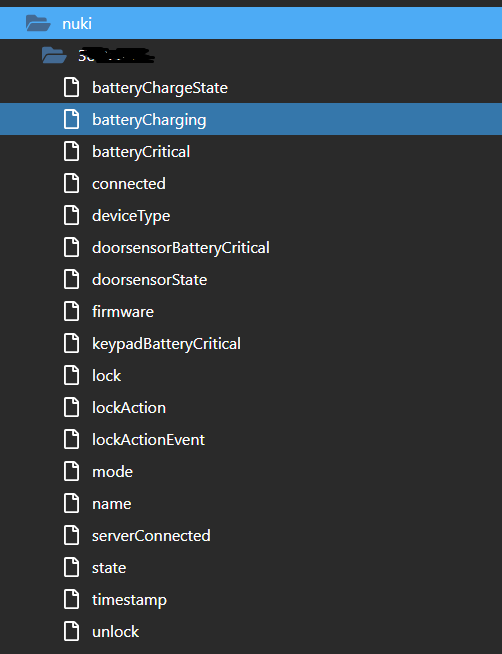Click the firmware file icon
Image resolution: width=502 pixels, height=654 pixels.
point(71,312)
